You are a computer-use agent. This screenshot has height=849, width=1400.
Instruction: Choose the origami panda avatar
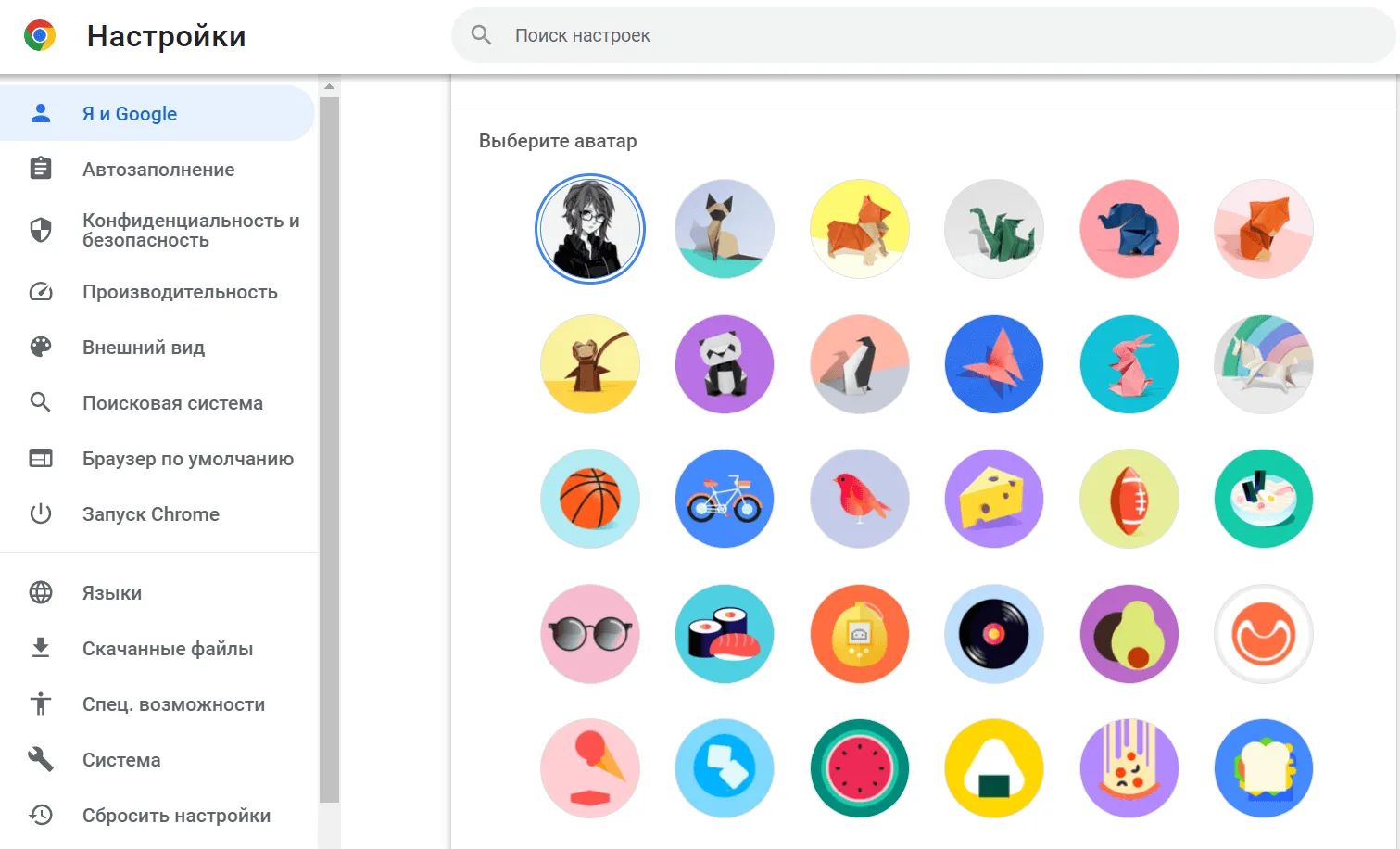(725, 364)
